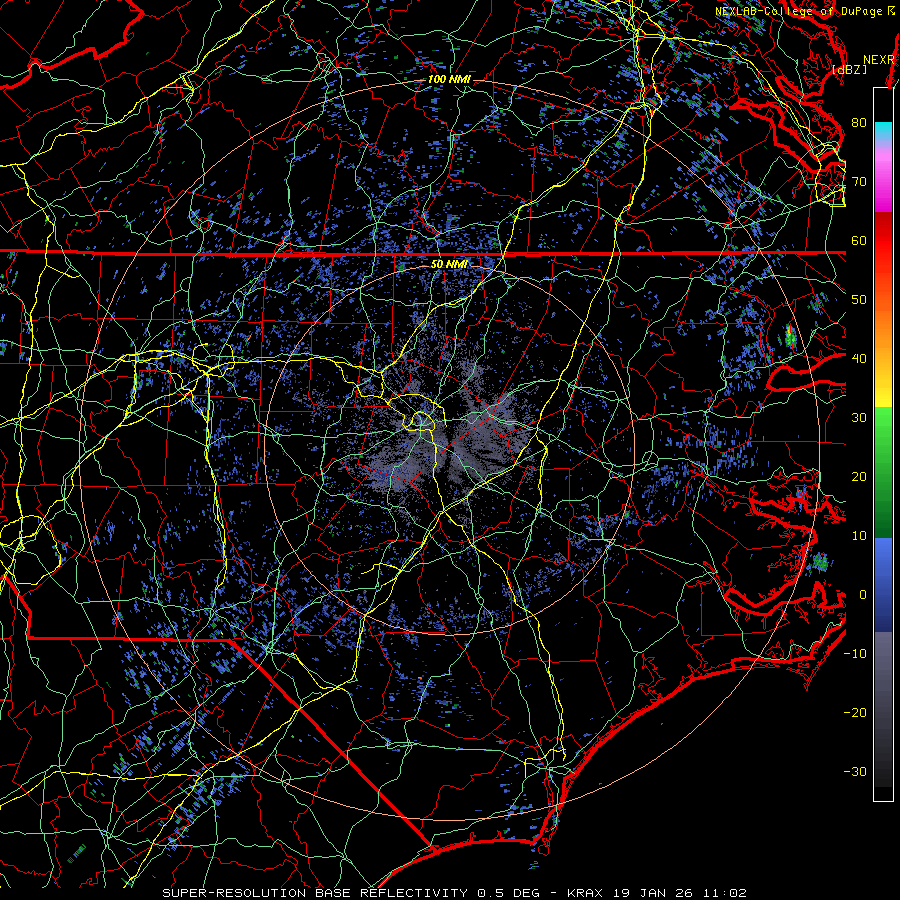This screenshot has height=900, width=900.
Task: Click the 80 value on dBZ scale
Action: coord(859,123)
